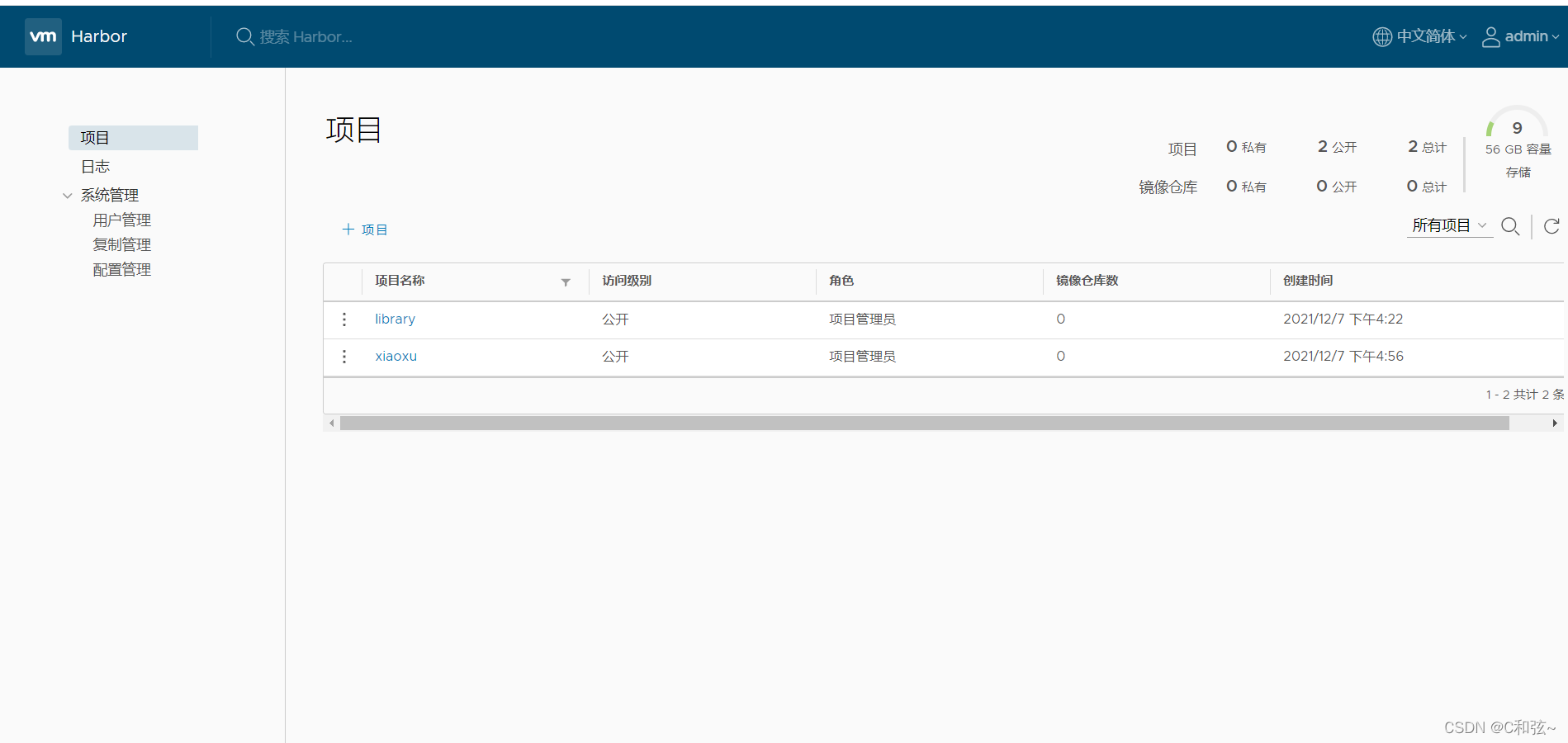Click the VMware Harbor logo icon
This screenshot has height=743, width=1568.
click(x=43, y=36)
